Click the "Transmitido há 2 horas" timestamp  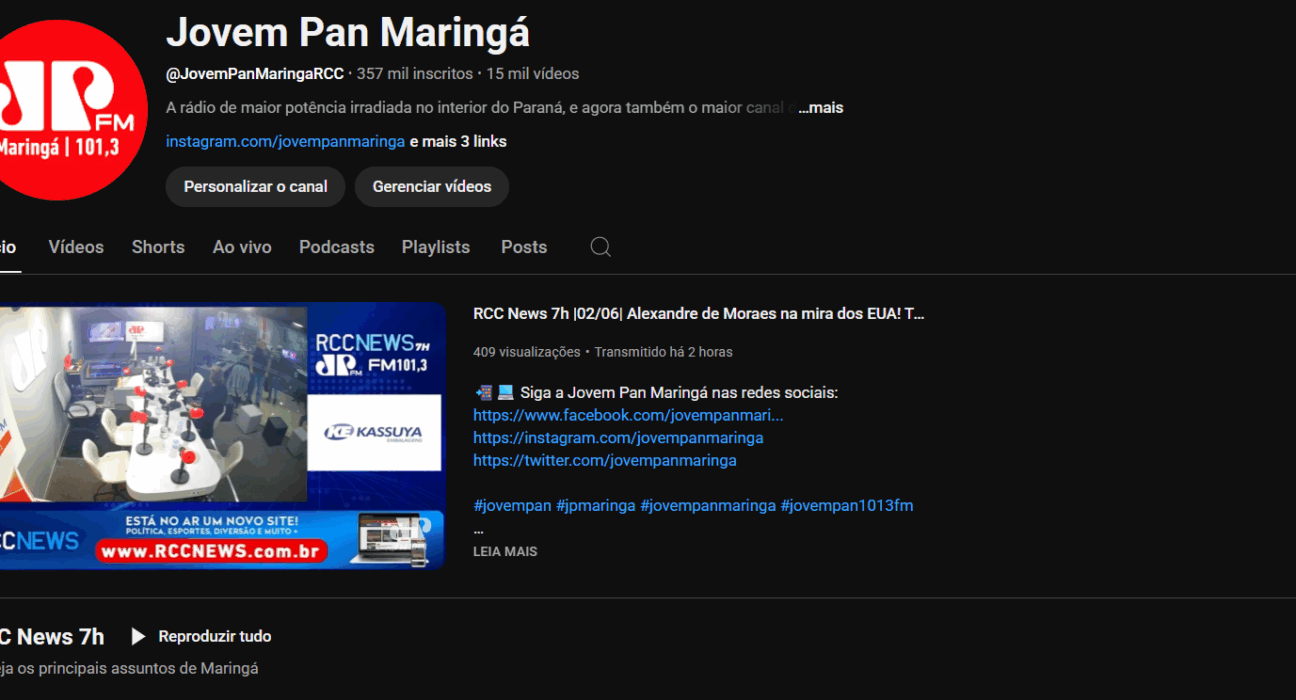tap(664, 352)
